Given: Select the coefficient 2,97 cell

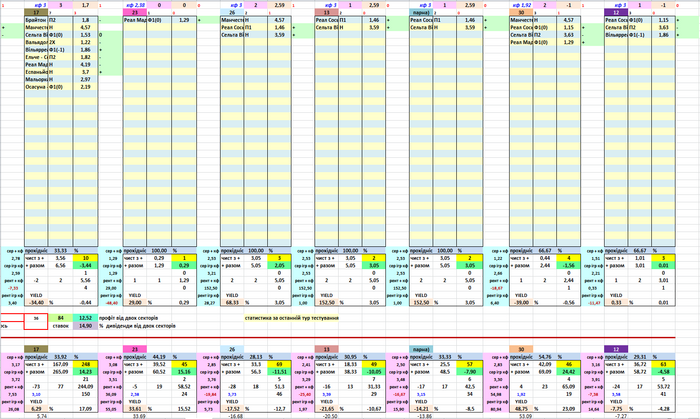Looking at the screenshot, I should [x=85, y=79].
